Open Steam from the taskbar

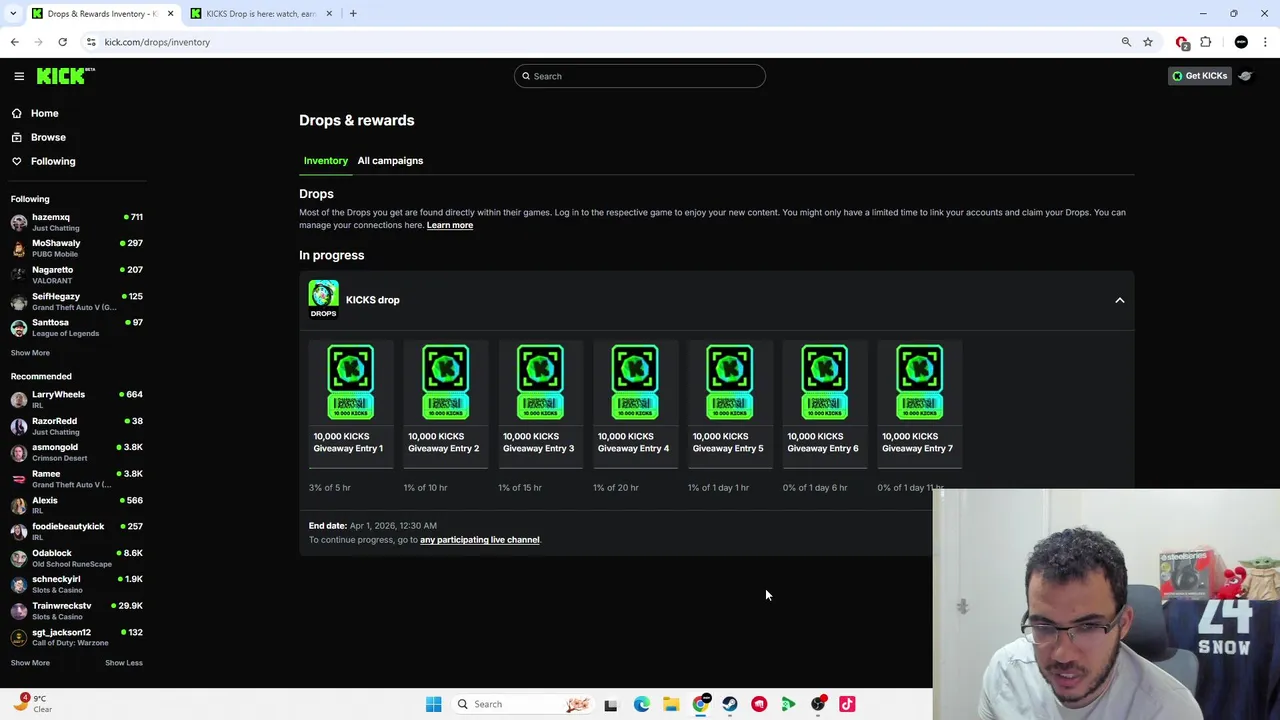[729, 704]
